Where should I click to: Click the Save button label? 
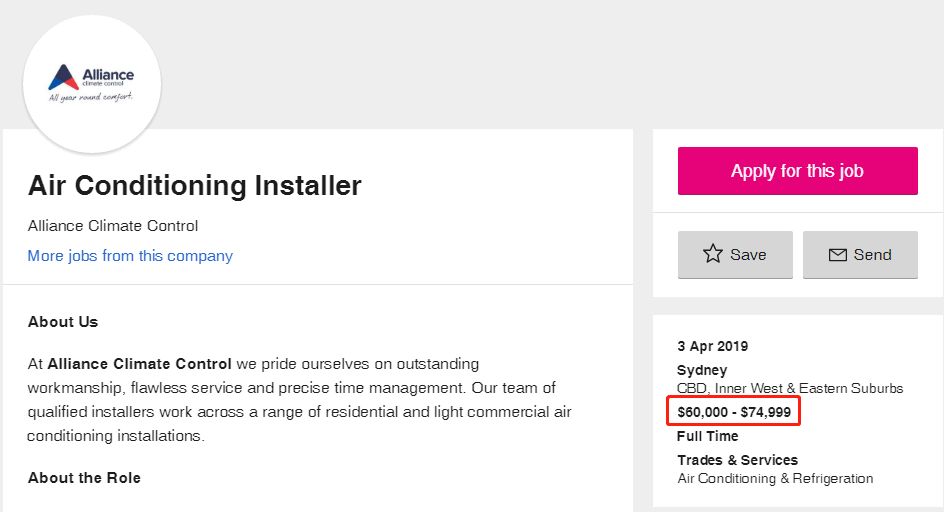[x=748, y=255]
